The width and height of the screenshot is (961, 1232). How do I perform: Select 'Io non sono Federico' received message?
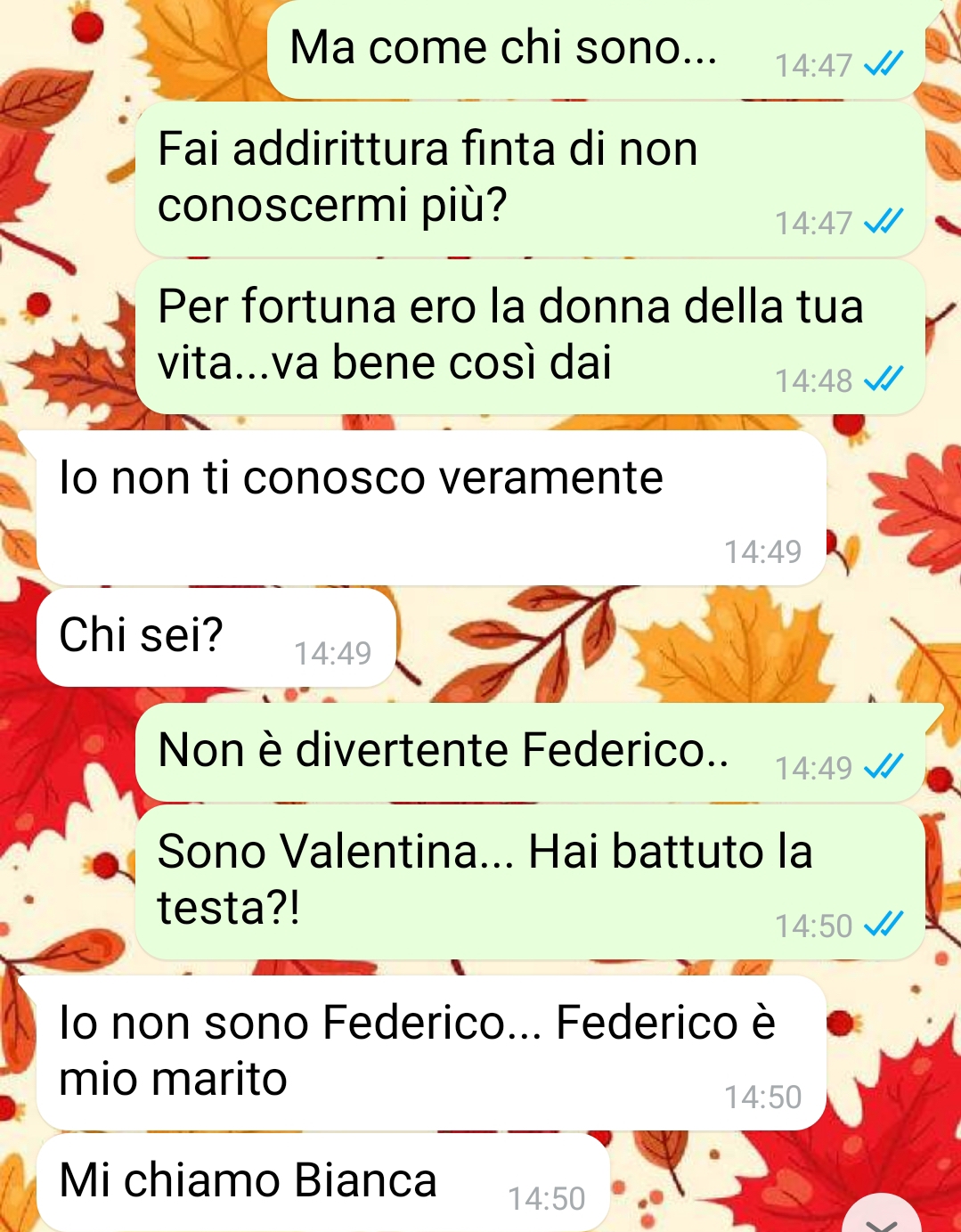coord(431,1053)
